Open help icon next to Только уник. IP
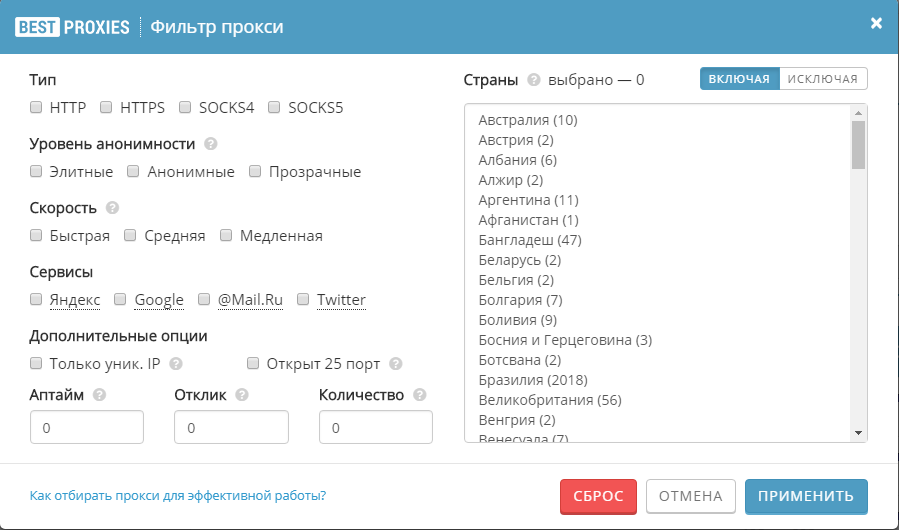The height and width of the screenshot is (530, 899). pyautogui.click(x=176, y=364)
